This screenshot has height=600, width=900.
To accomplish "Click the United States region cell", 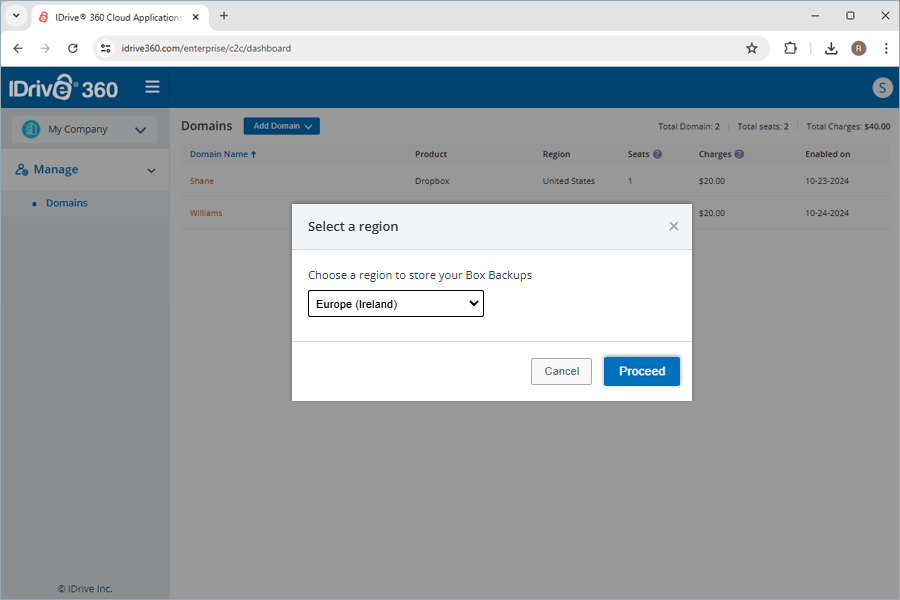I will coord(569,181).
